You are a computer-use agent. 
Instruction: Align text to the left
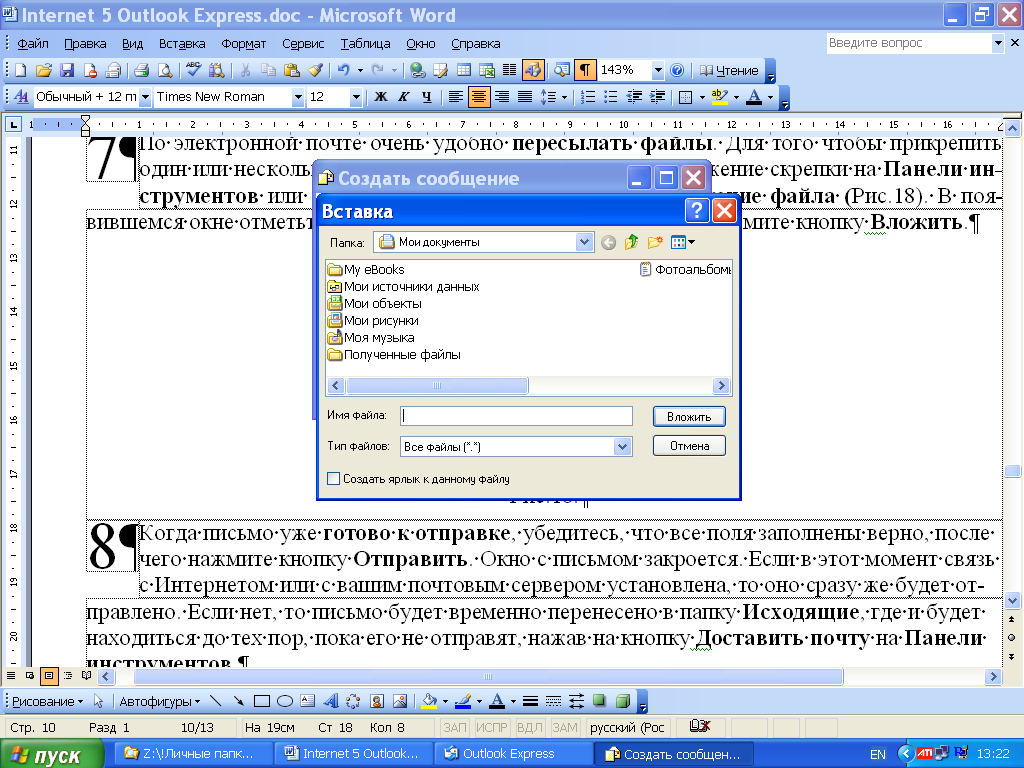coord(456,97)
